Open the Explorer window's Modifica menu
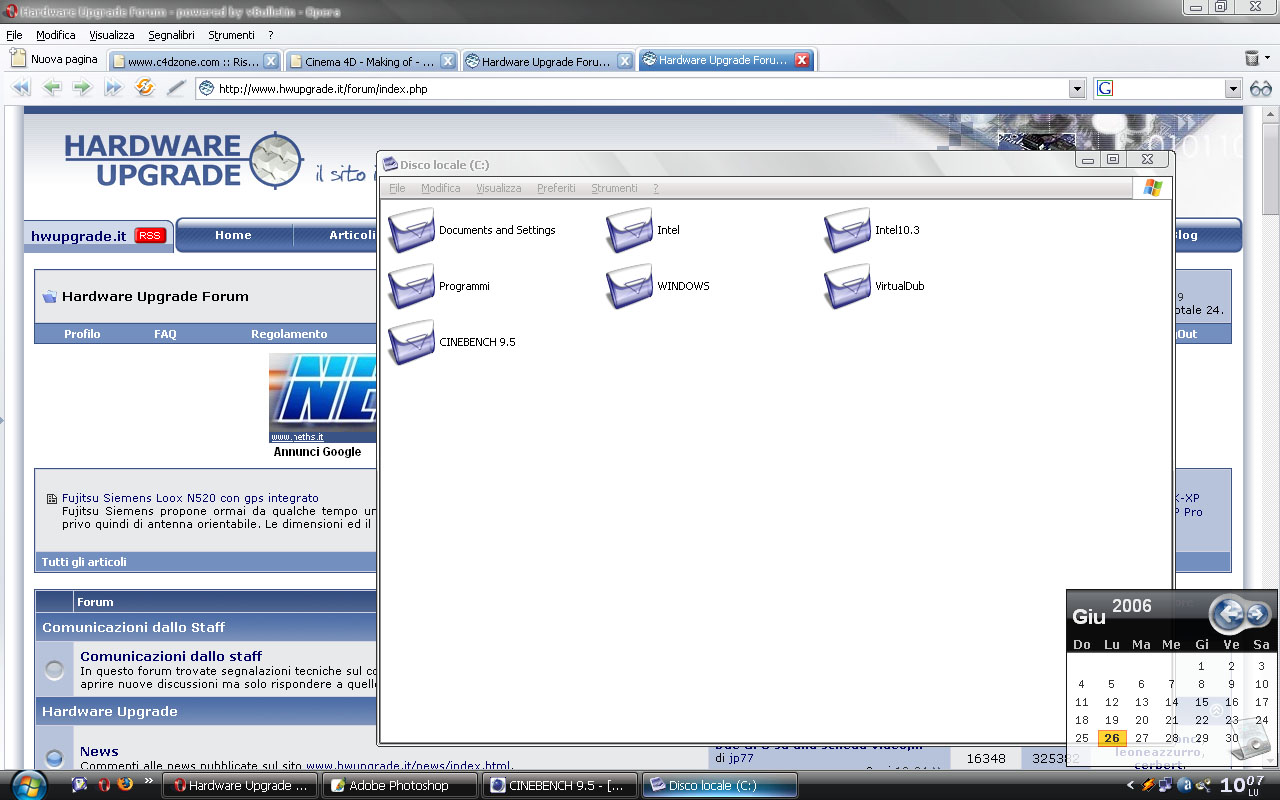 click(441, 188)
